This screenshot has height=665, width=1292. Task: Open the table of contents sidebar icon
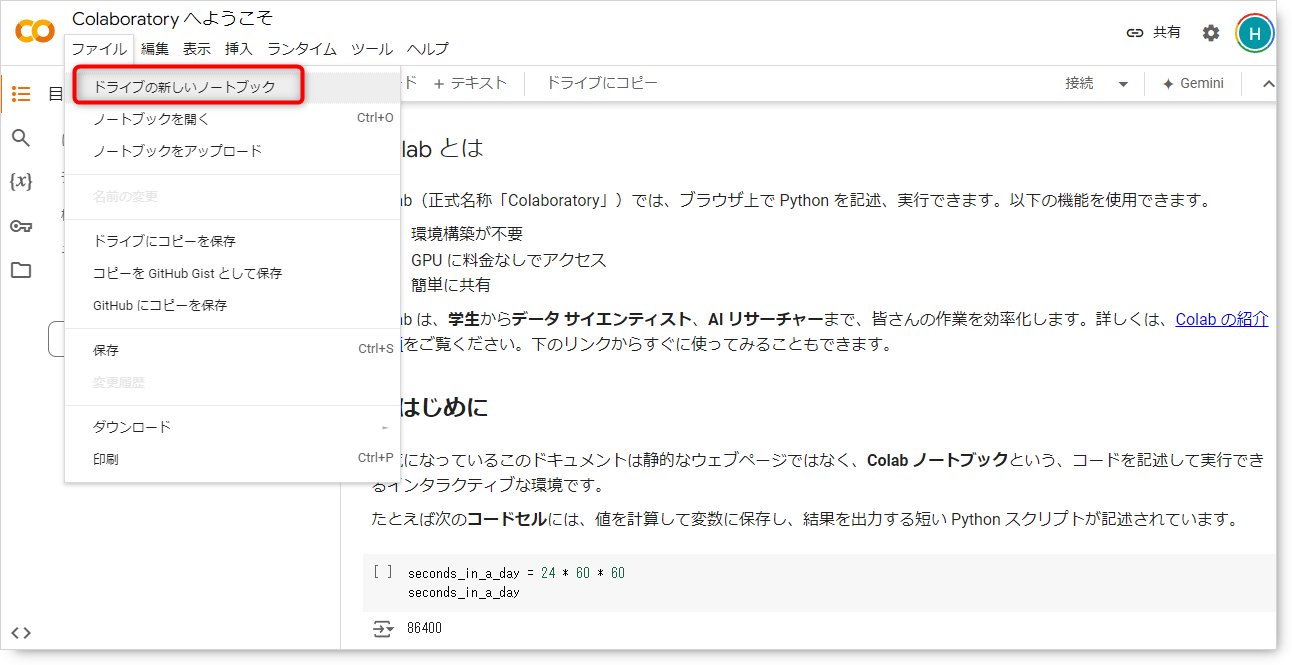pos(21,94)
